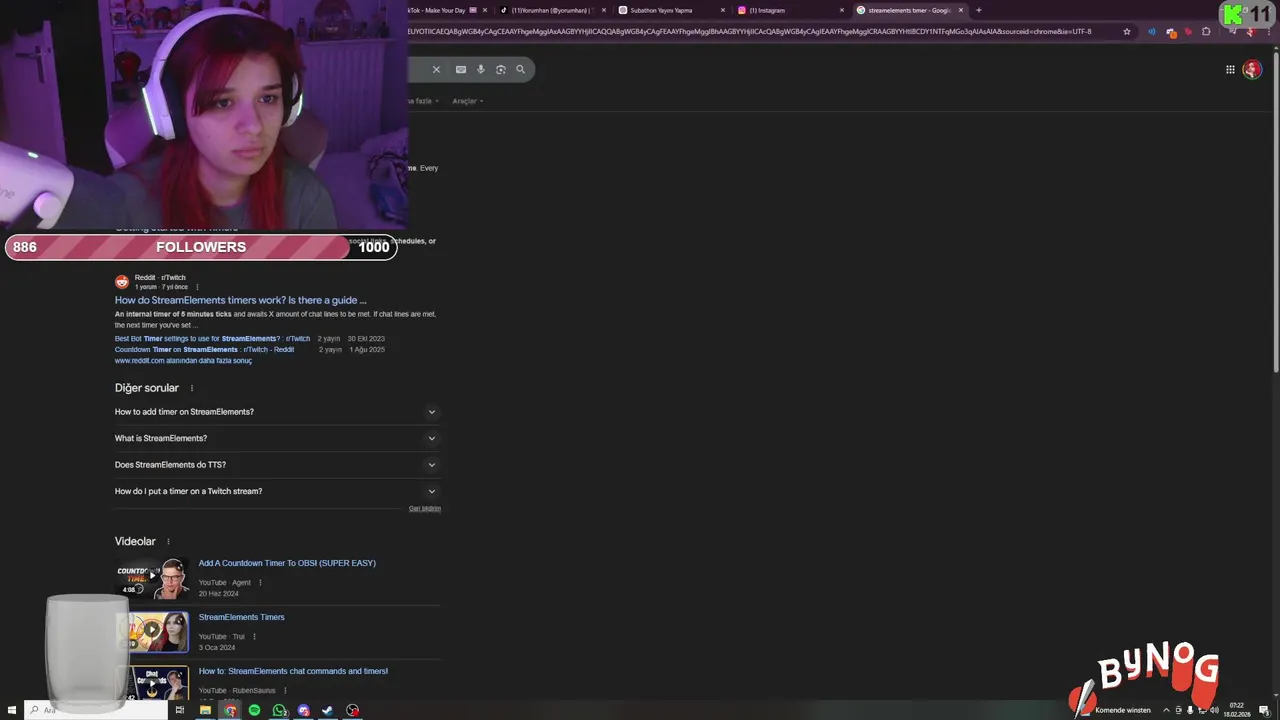Expand 'Does StreamElements do TTS?' question

(x=277, y=465)
